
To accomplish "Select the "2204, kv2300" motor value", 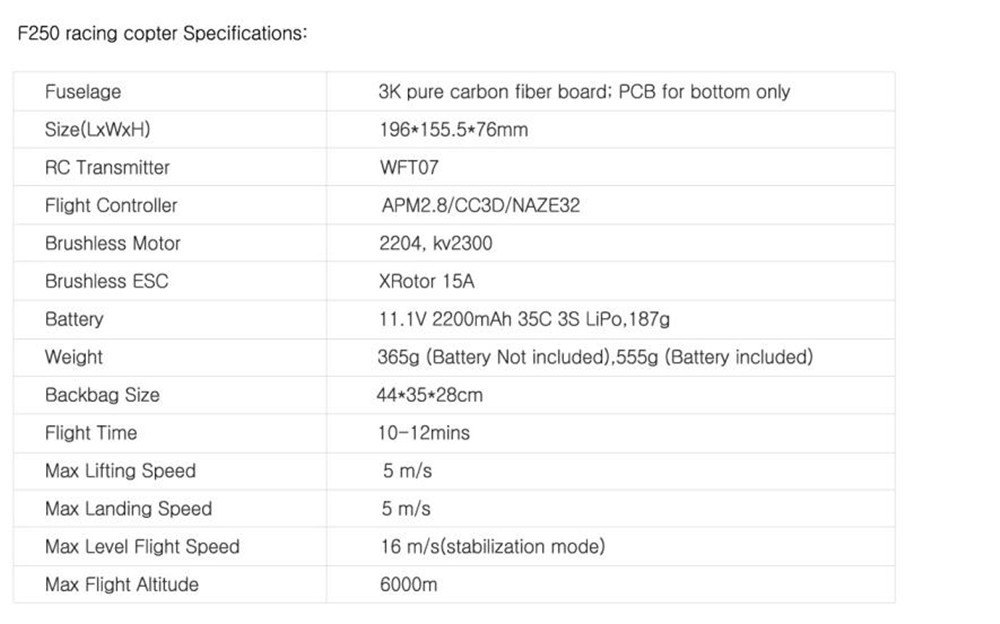I will [x=435, y=243].
